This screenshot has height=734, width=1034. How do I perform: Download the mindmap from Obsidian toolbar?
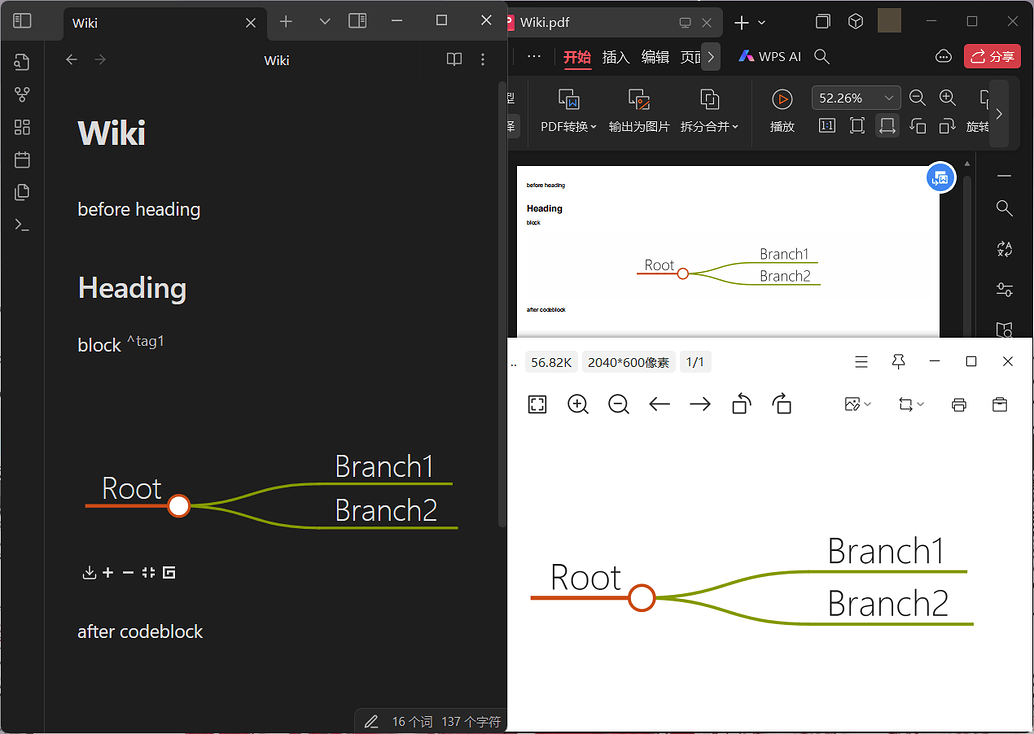(x=89, y=572)
